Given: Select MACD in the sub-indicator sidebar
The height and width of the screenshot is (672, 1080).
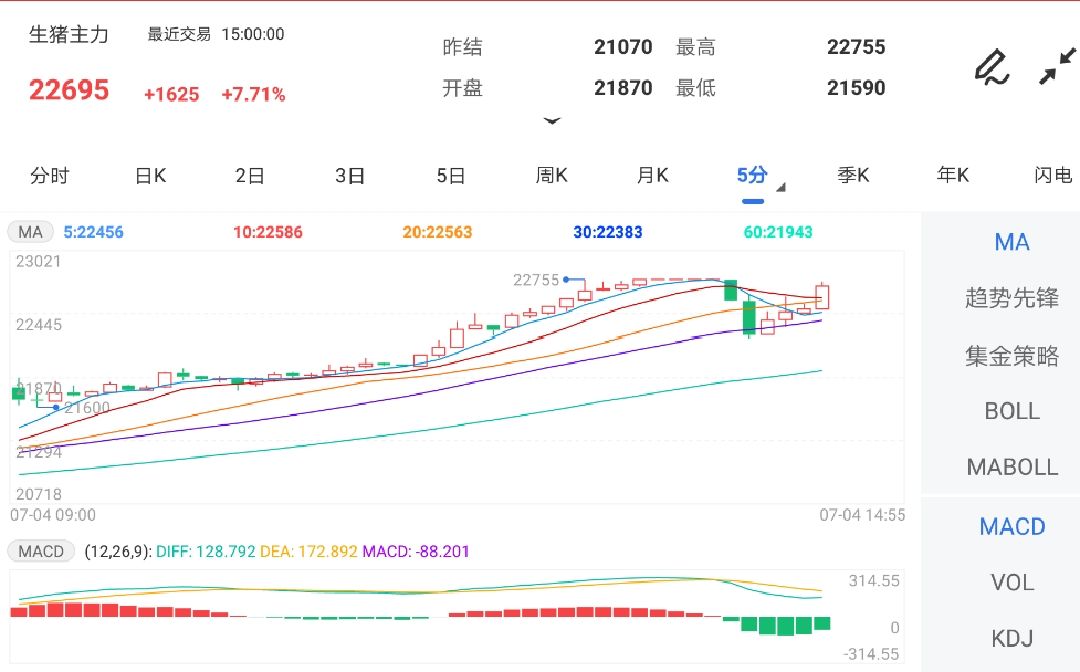Looking at the screenshot, I should 1012,527.
